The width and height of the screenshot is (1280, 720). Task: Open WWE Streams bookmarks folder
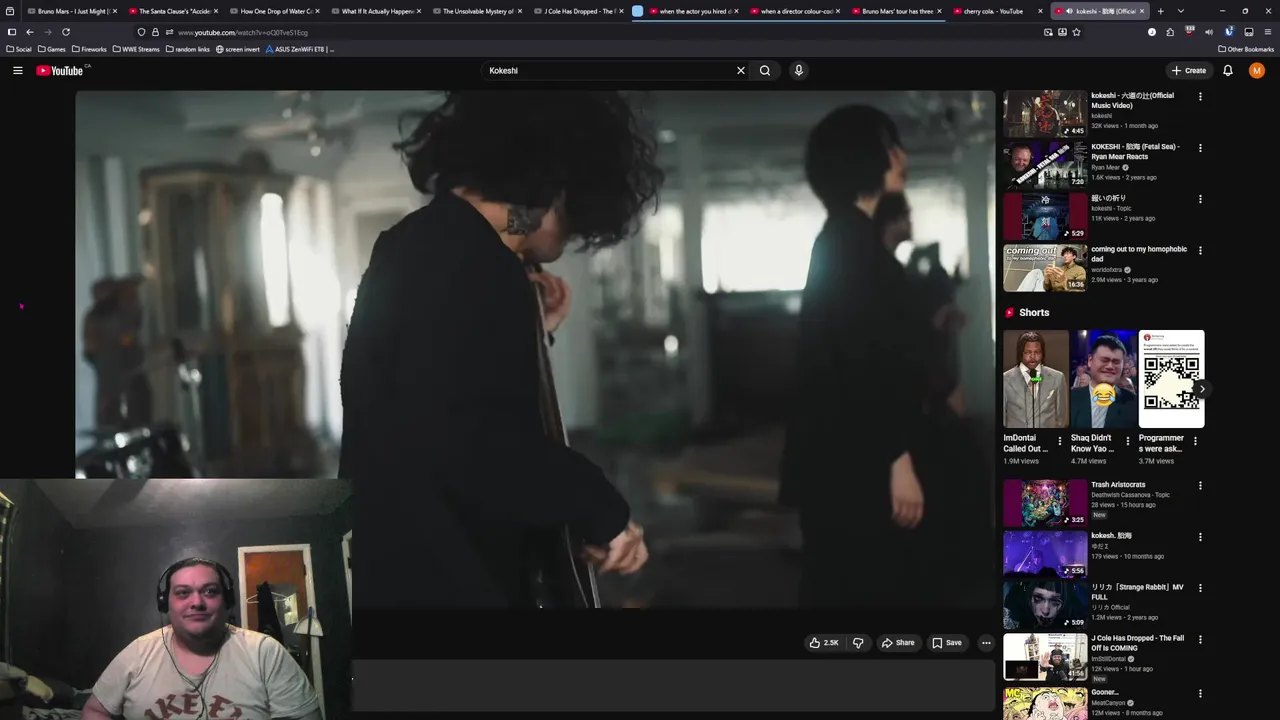coord(136,49)
